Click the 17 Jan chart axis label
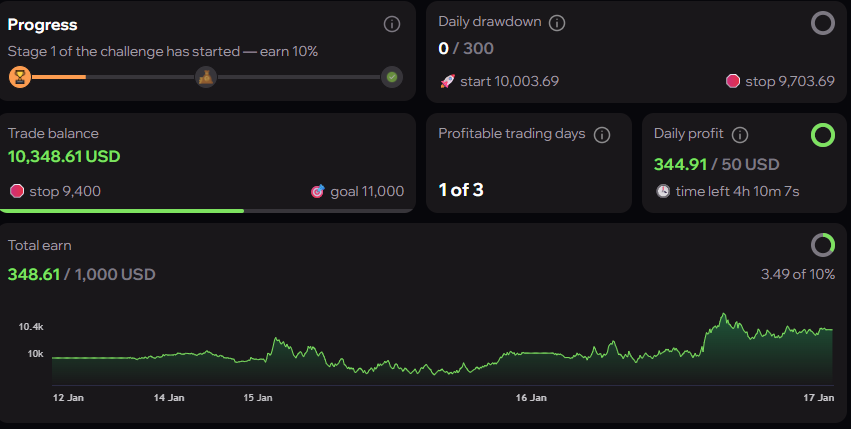This screenshot has height=429, width=851. pyautogui.click(x=818, y=398)
